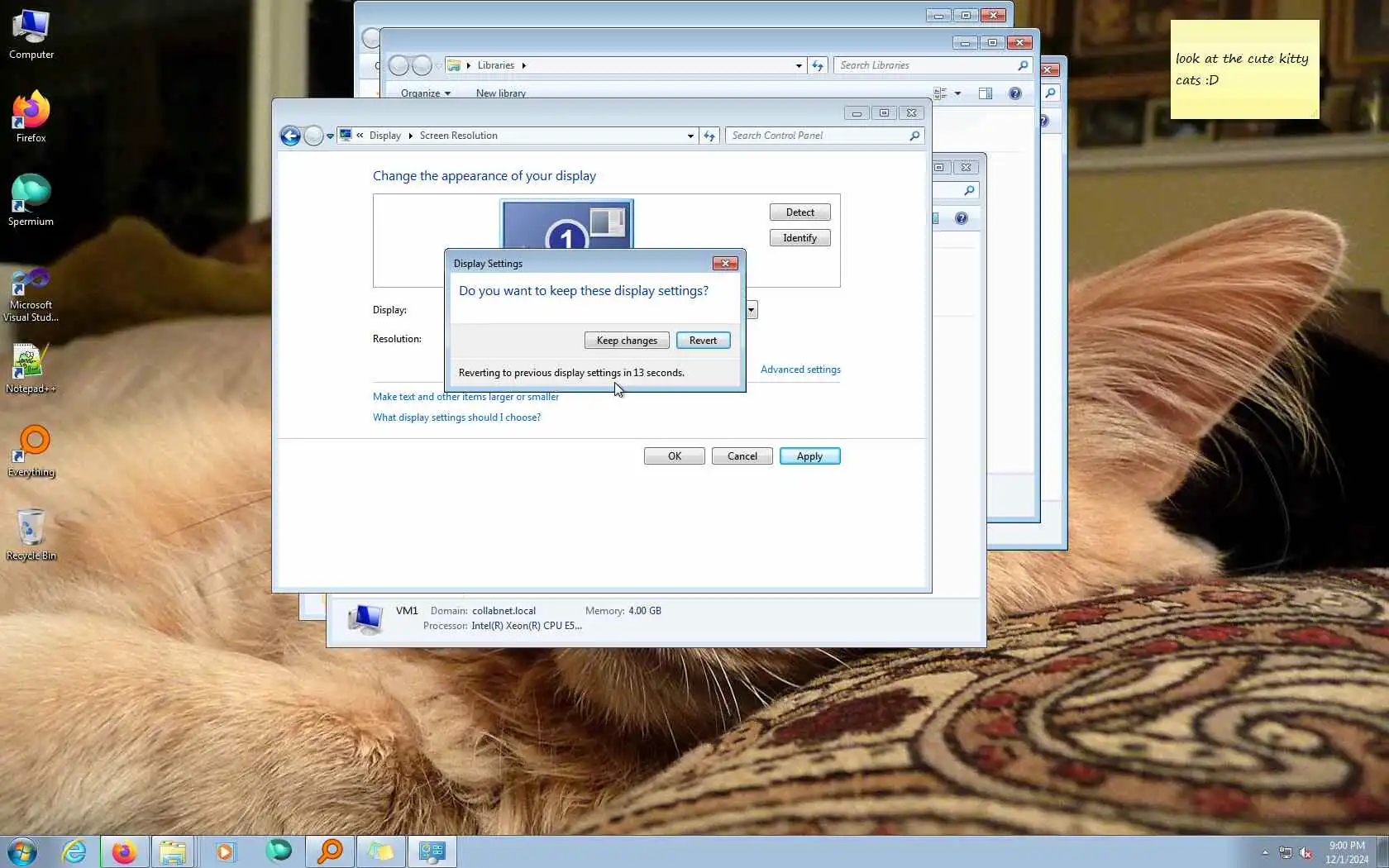Click the network icon in system tray

coord(1286,852)
